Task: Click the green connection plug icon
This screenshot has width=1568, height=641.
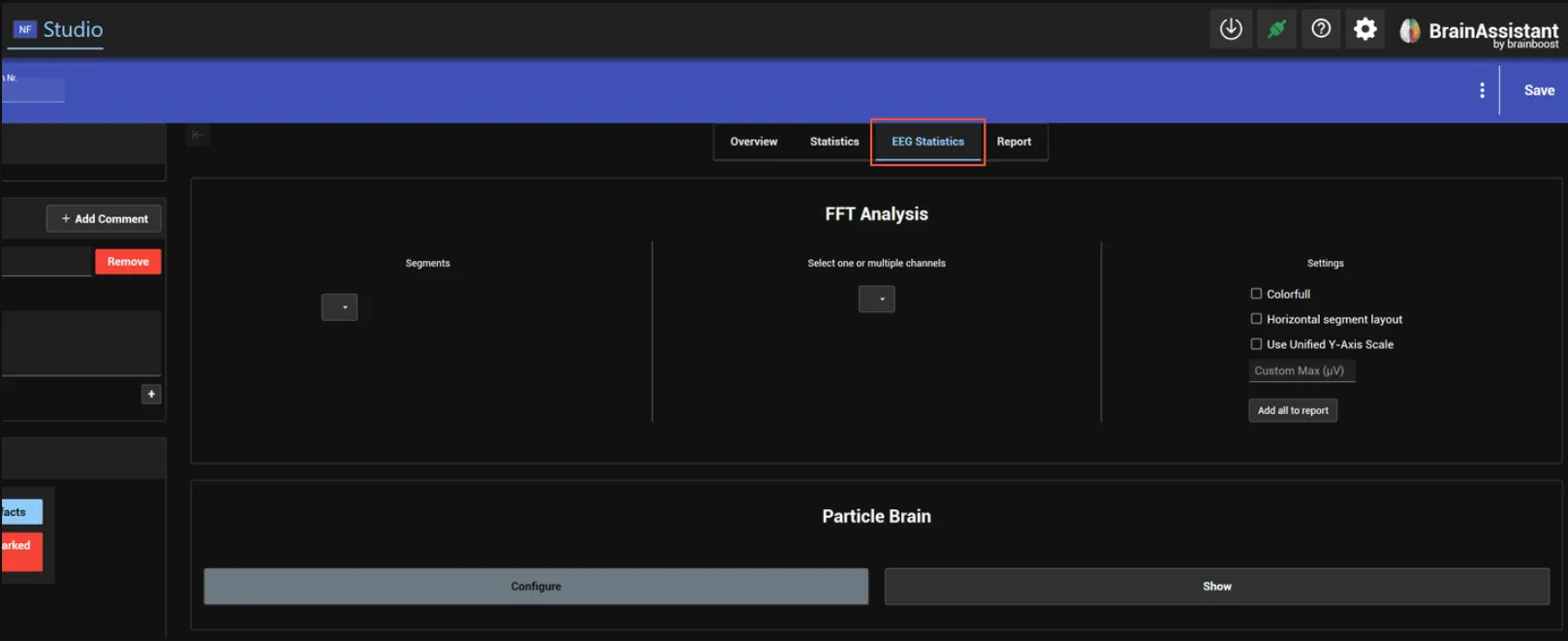Action: pyautogui.click(x=1276, y=29)
